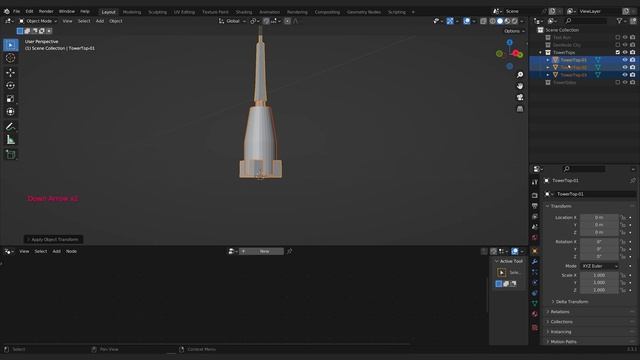
Task: Open the Render menu
Action: [x=46, y=11]
